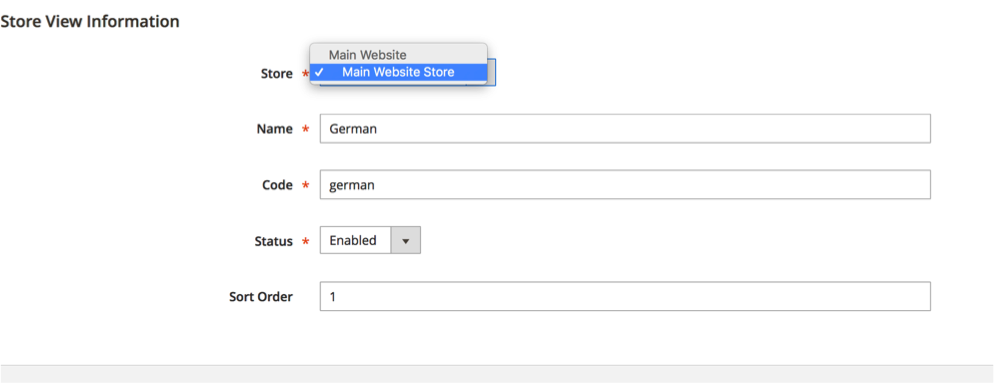The image size is (994, 383).
Task: Click the "Code" field label
Action: click(x=277, y=185)
